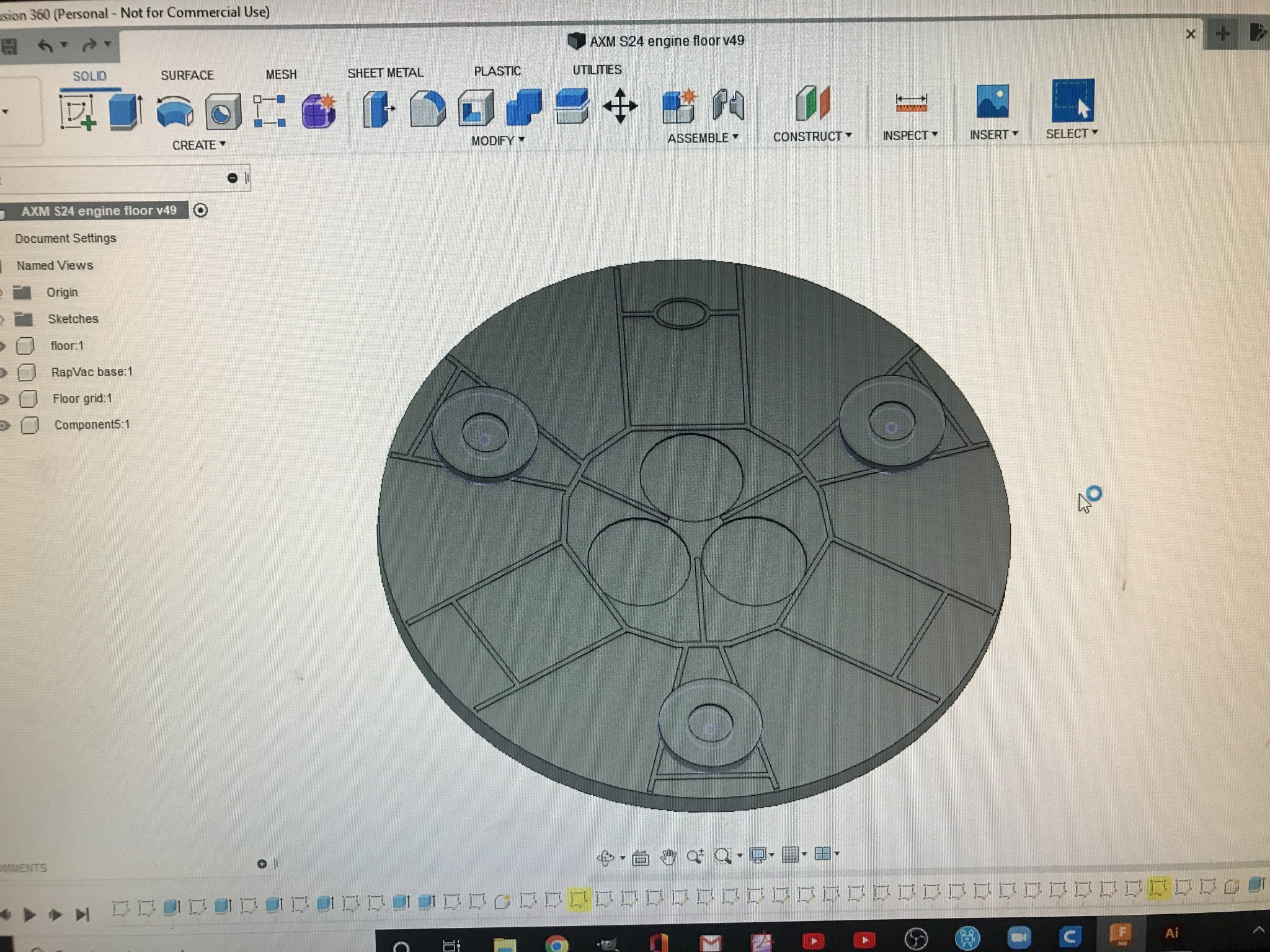Click the Create Sketch tool icon
The width and height of the screenshot is (1270, 952).
[x=79, y=112]
